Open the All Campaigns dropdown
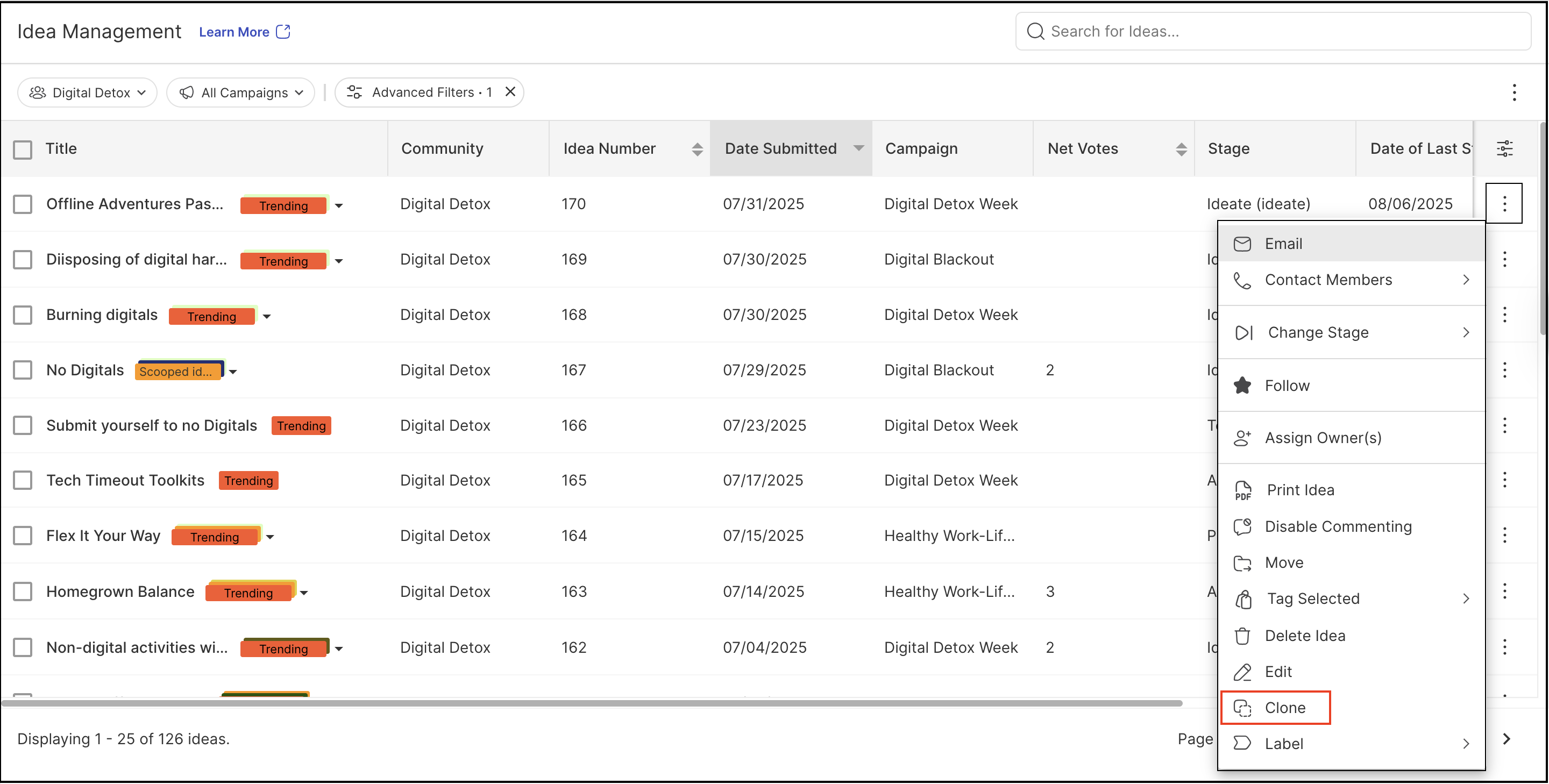 [240, 92]
